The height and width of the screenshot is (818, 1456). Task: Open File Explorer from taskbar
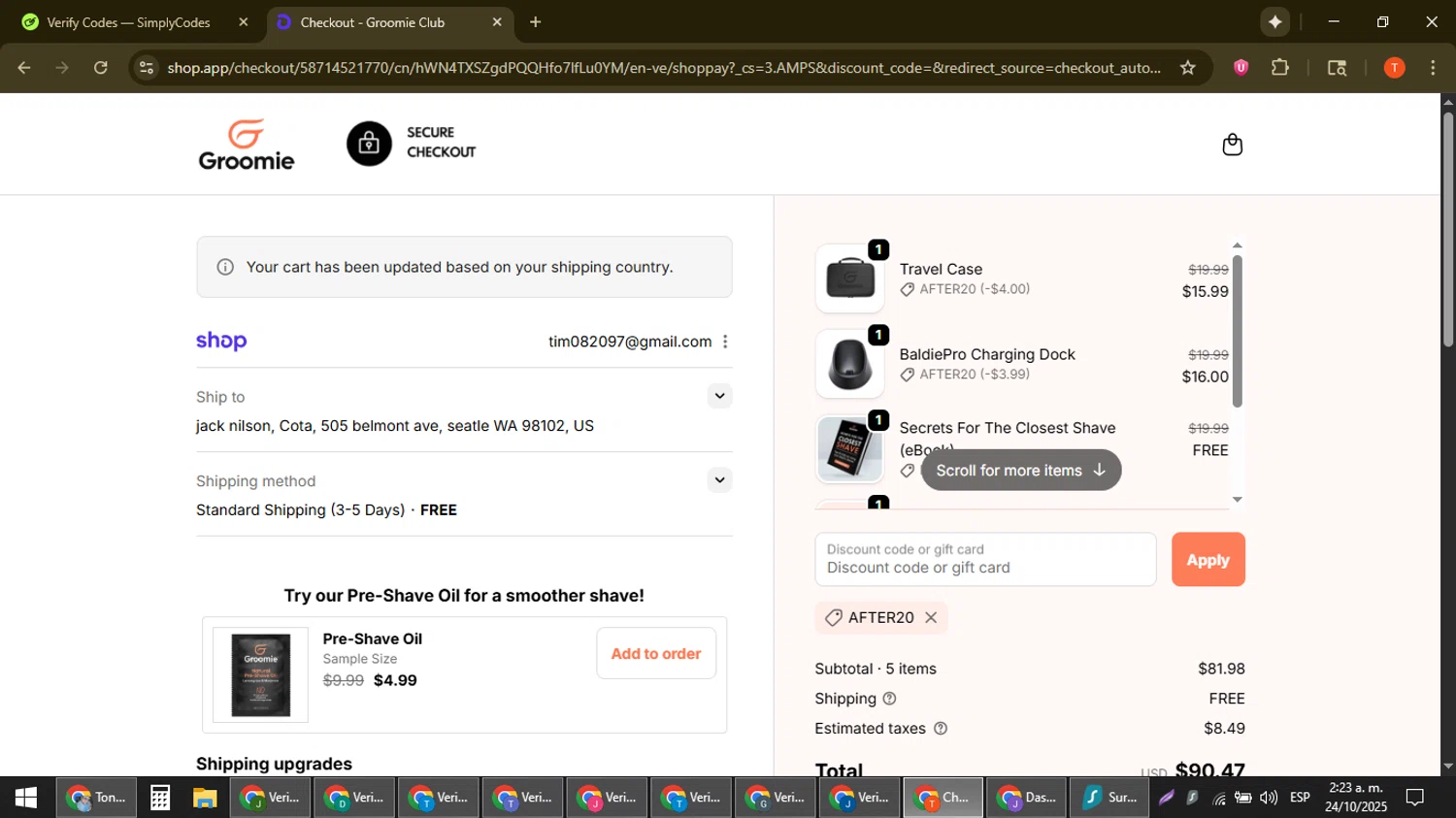point(205,799)
